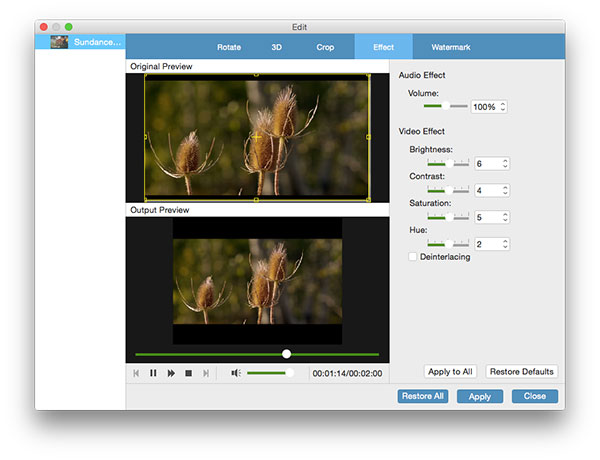The width and height of the screenshot is (600, 460).
Task: Click the top-left crop frame handle
Action: pos(145,75)
